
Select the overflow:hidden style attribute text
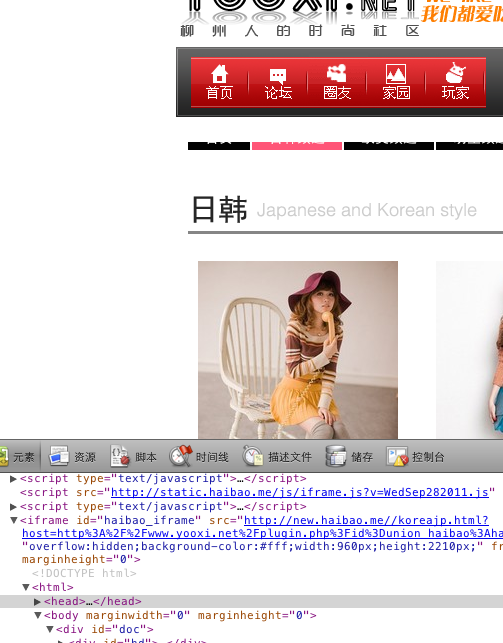(254, 546)
